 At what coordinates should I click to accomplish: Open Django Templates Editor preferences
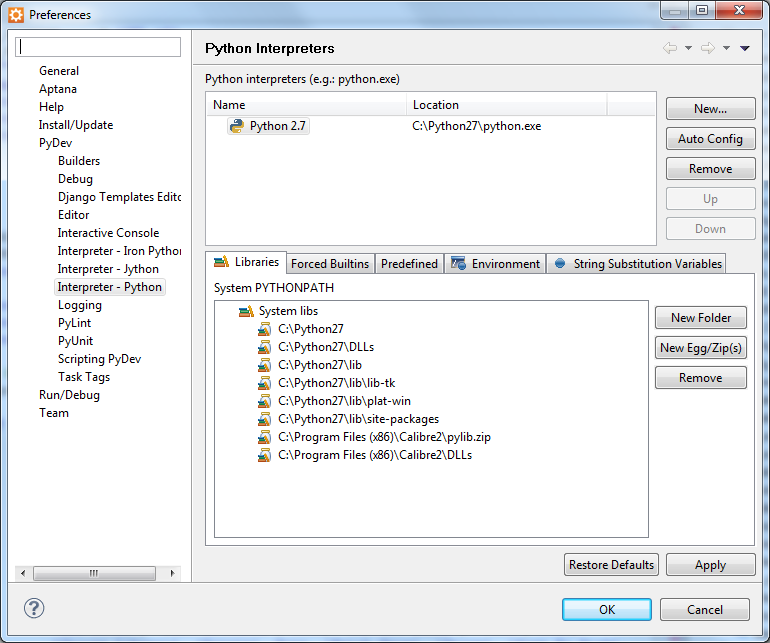119,197
